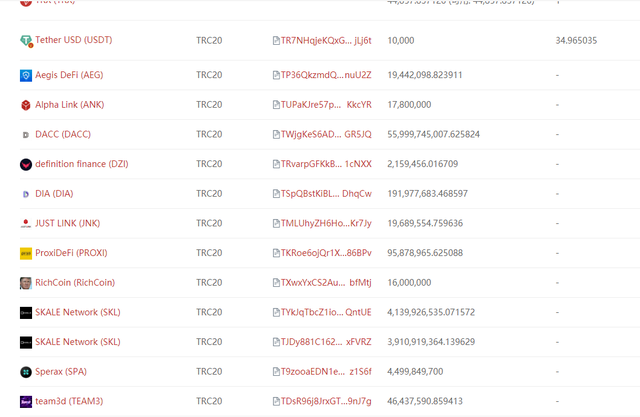Open the RichCoin (RichCoin) token link
The height and width of the screenshot is (417, 640).
(x=75, y=283)
